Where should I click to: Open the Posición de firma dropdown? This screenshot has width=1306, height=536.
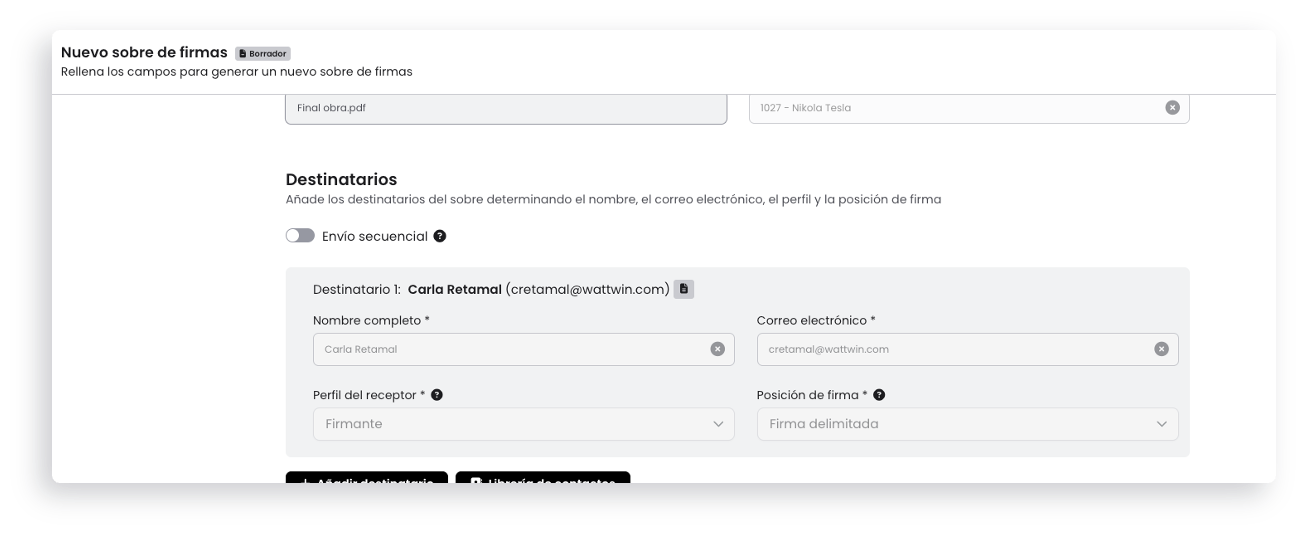[968, 424]
